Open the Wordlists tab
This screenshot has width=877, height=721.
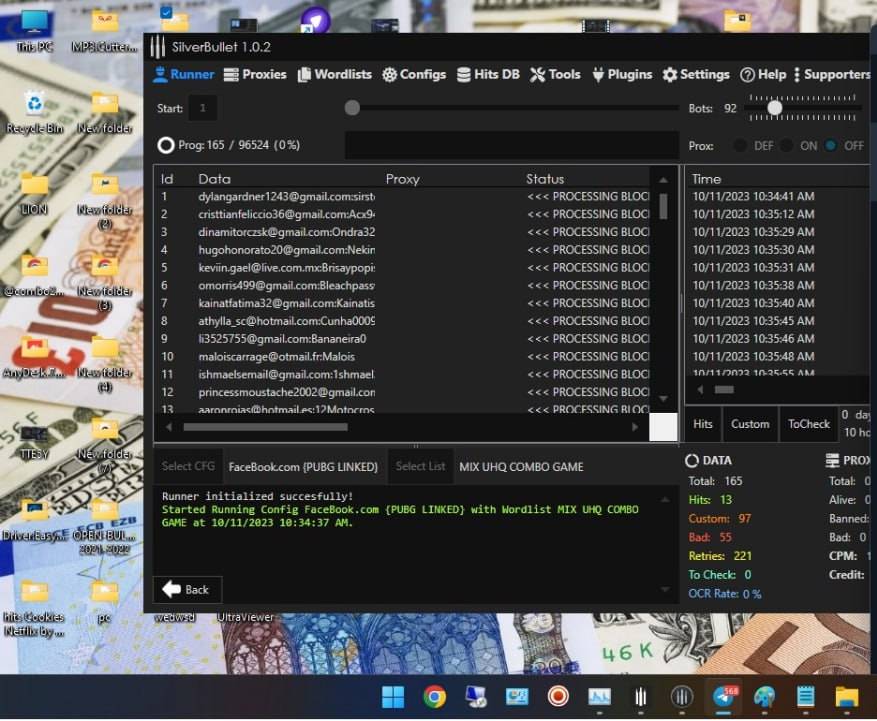pyautogui.click(x=334, y=74)
